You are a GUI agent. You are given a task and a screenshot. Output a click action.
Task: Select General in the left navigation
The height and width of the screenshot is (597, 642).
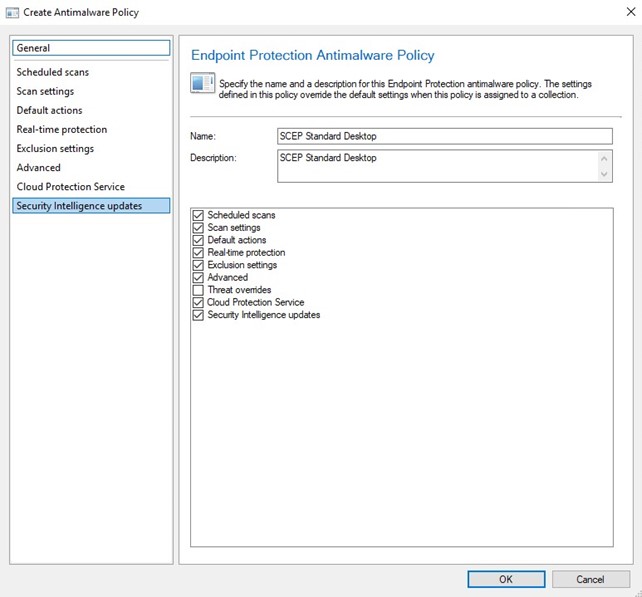91,48
